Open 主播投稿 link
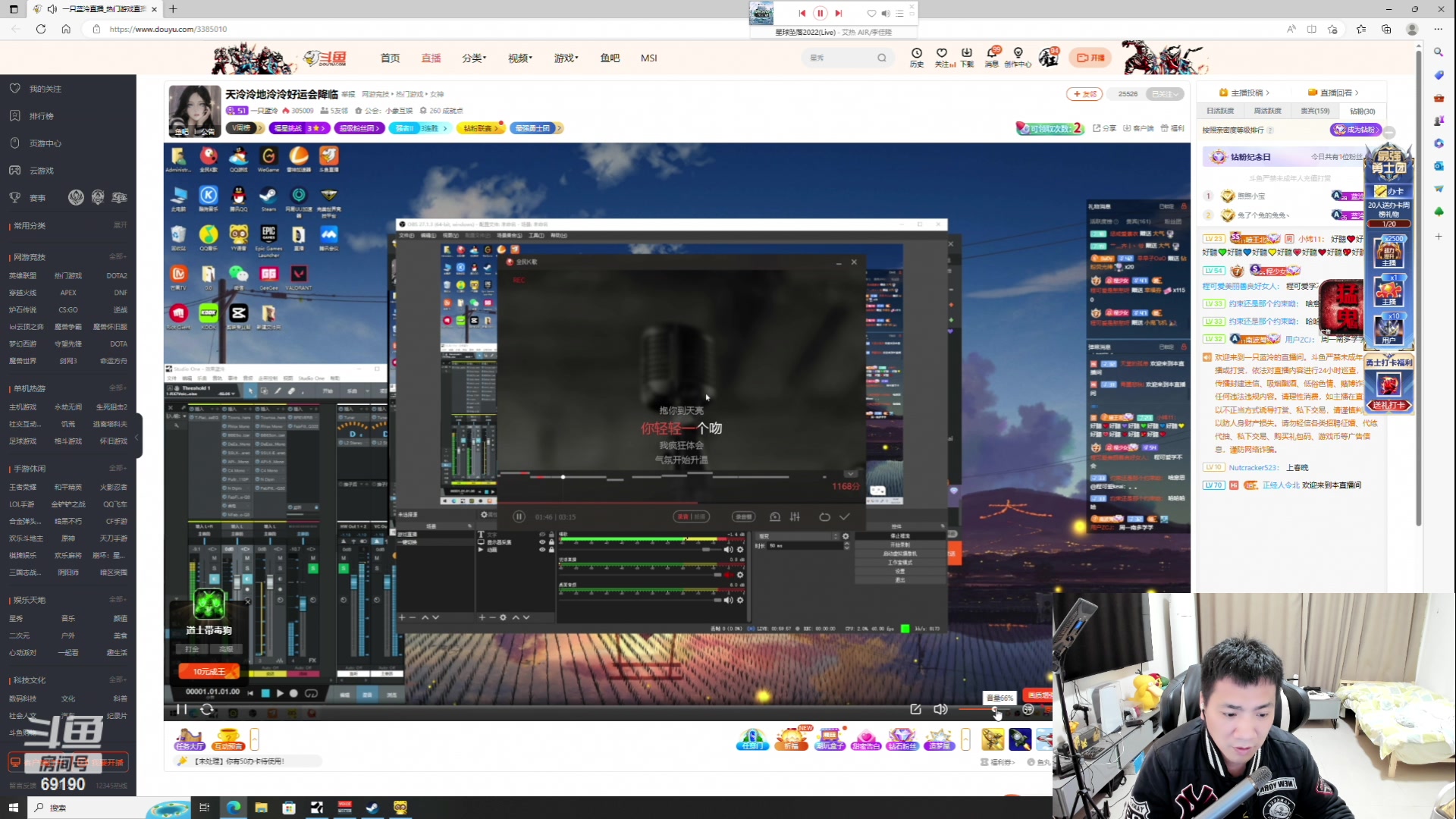1456x819 pixels. (1244, 93)
